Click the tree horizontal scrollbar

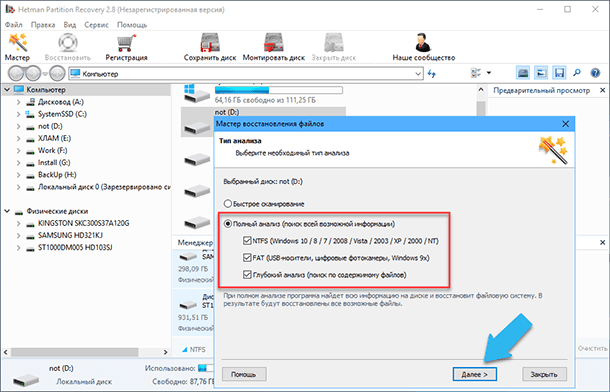(75, 352)
